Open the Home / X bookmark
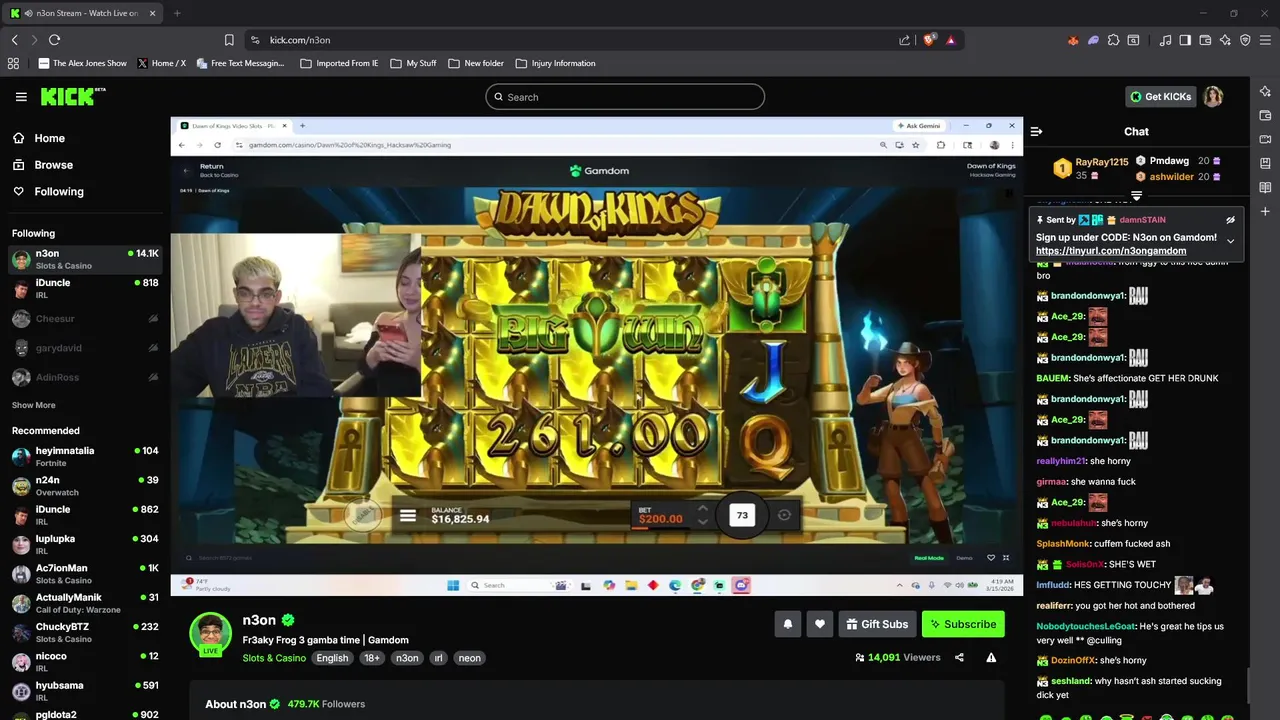This screenshot has width=1280, height=720. (x=162, y=63)
